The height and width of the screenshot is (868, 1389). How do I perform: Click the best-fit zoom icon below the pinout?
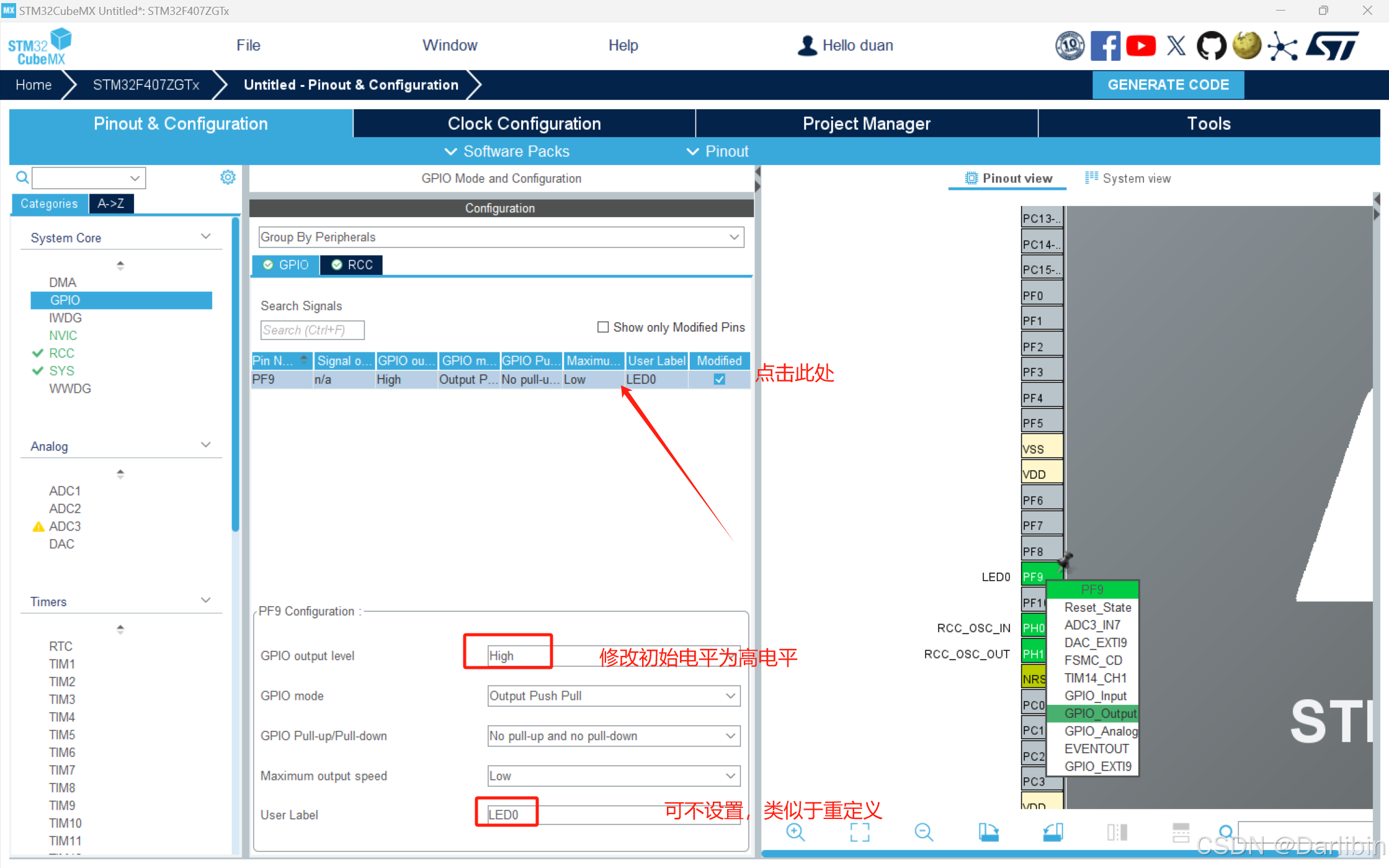tap(860, 833)
